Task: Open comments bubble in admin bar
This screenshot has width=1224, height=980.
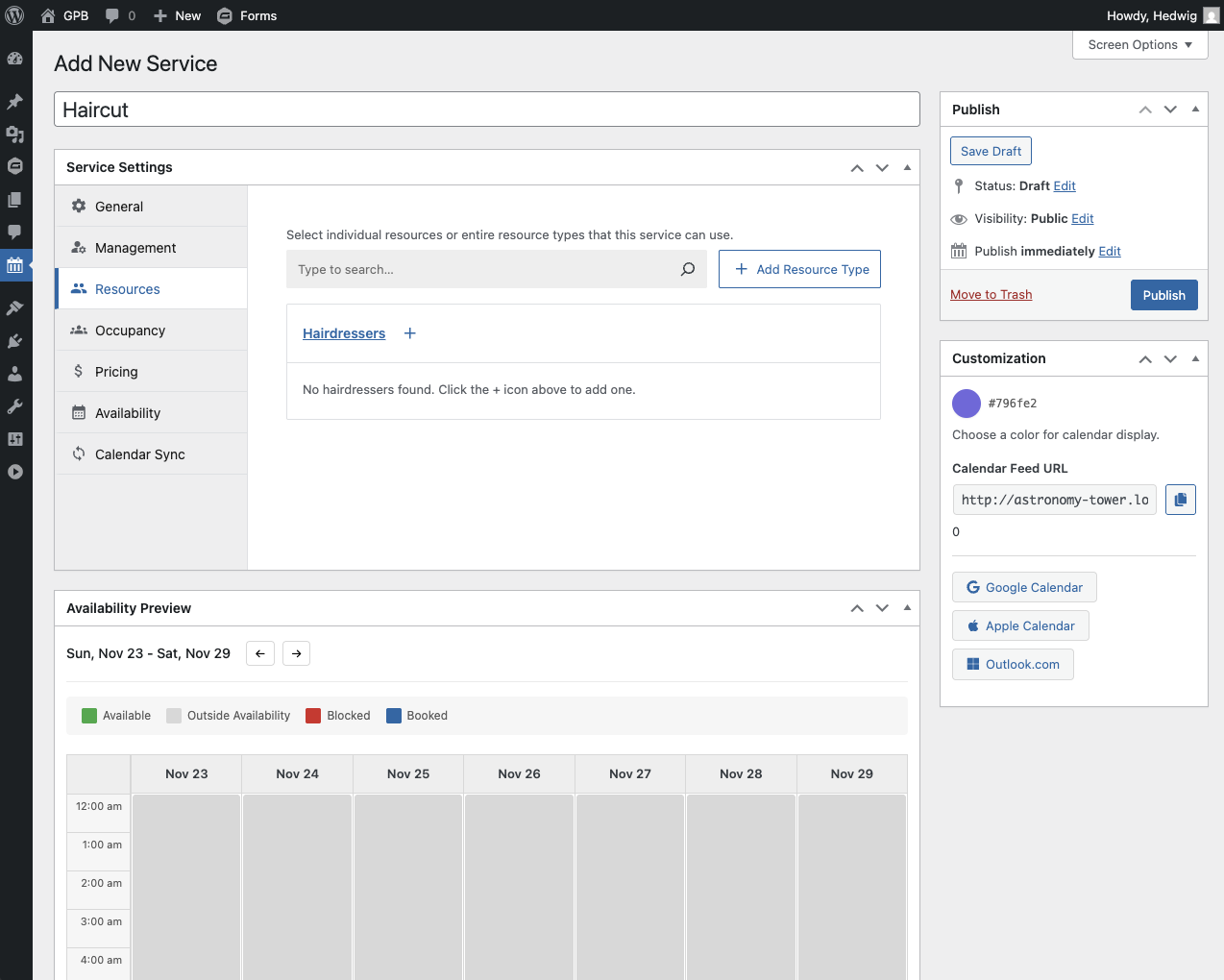Action: click(x=119, y=15)
